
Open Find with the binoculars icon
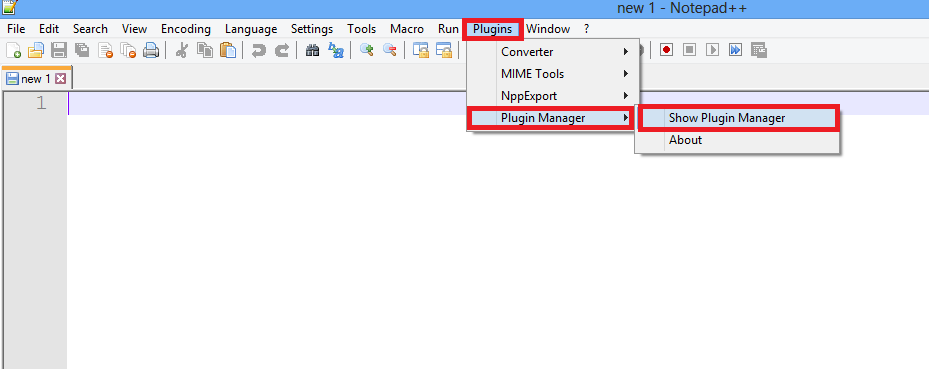point(313,50)
